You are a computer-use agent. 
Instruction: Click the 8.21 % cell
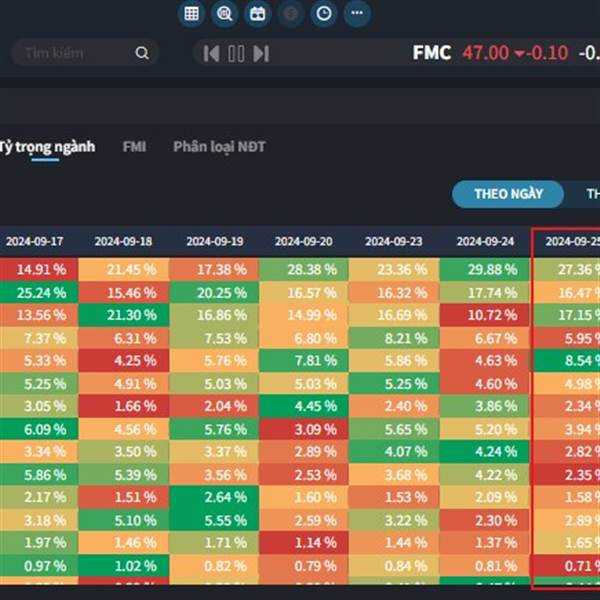(394, 338)
